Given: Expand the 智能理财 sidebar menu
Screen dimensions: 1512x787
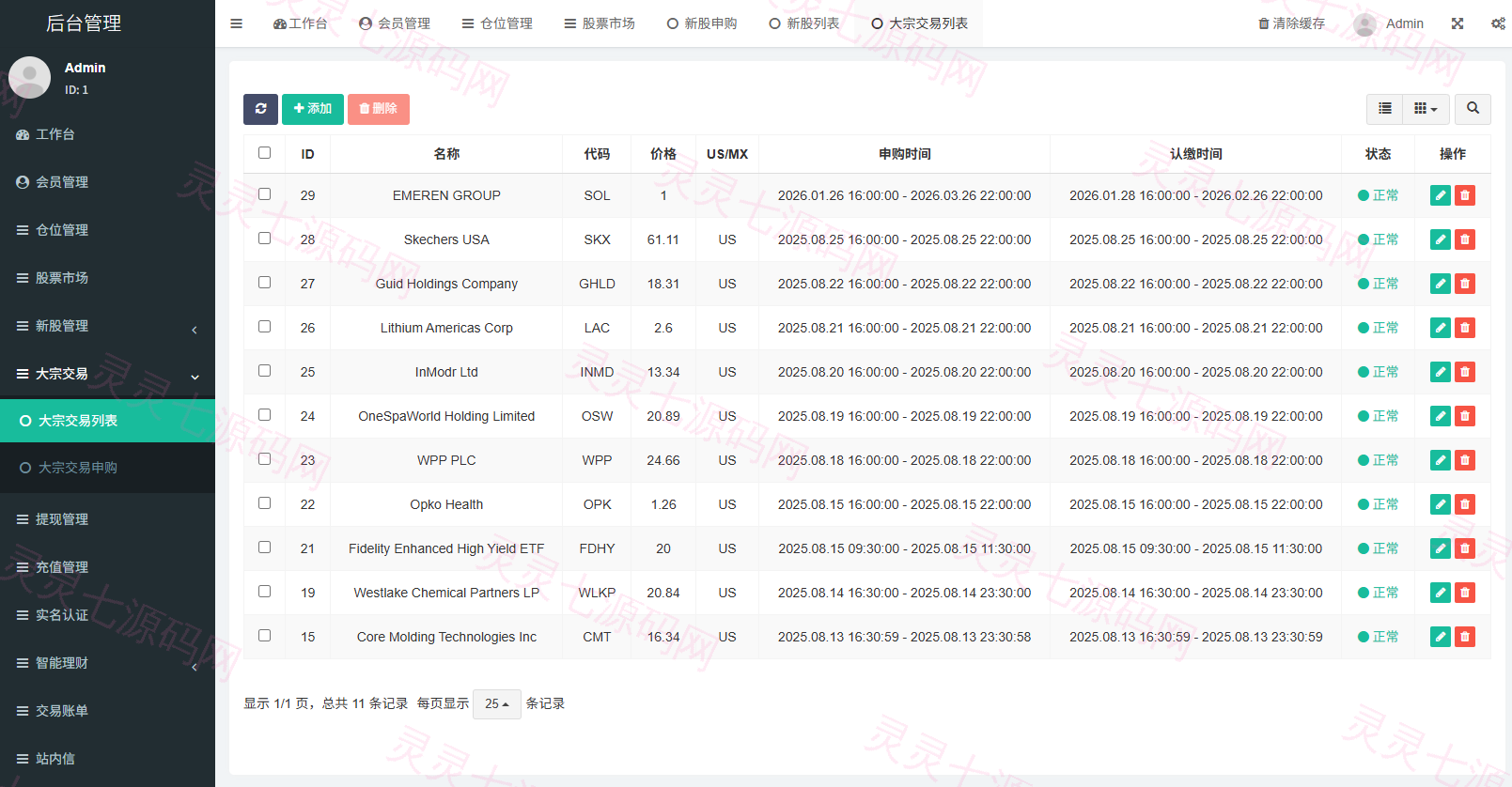Looking at the screenshot, I should (x=107, y=663).
